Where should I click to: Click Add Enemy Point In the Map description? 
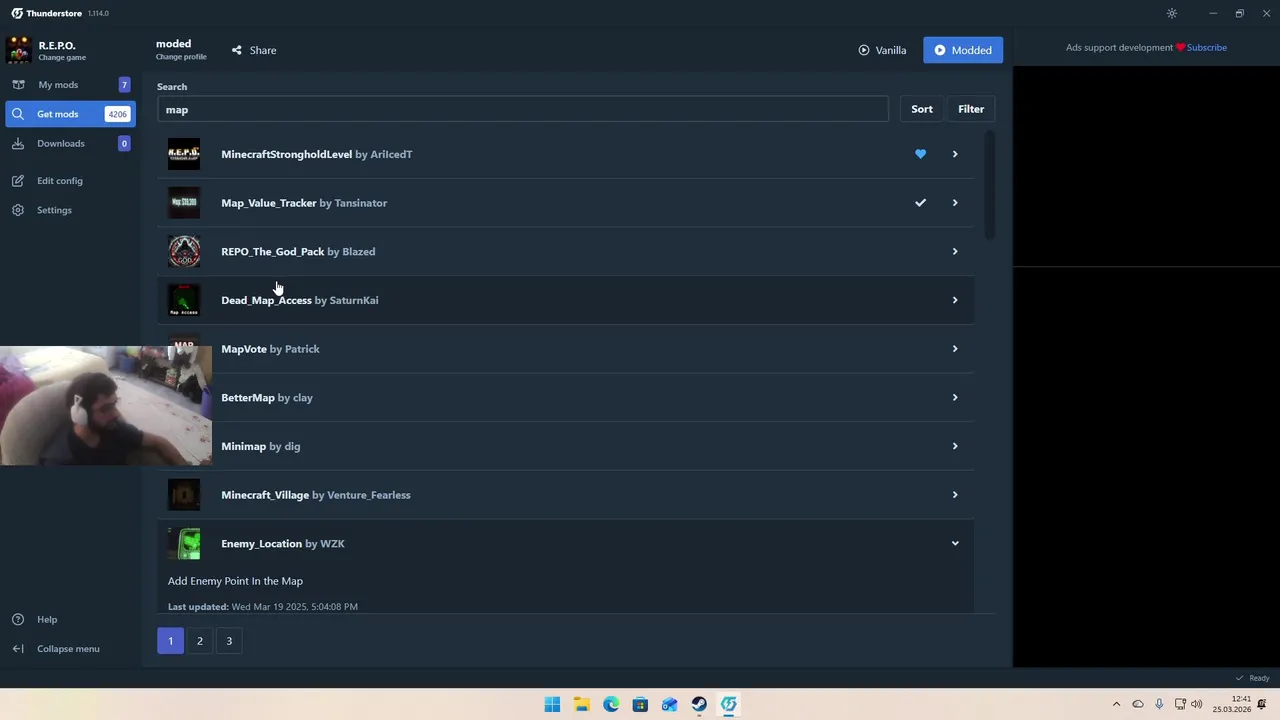[x=235, y=581]
